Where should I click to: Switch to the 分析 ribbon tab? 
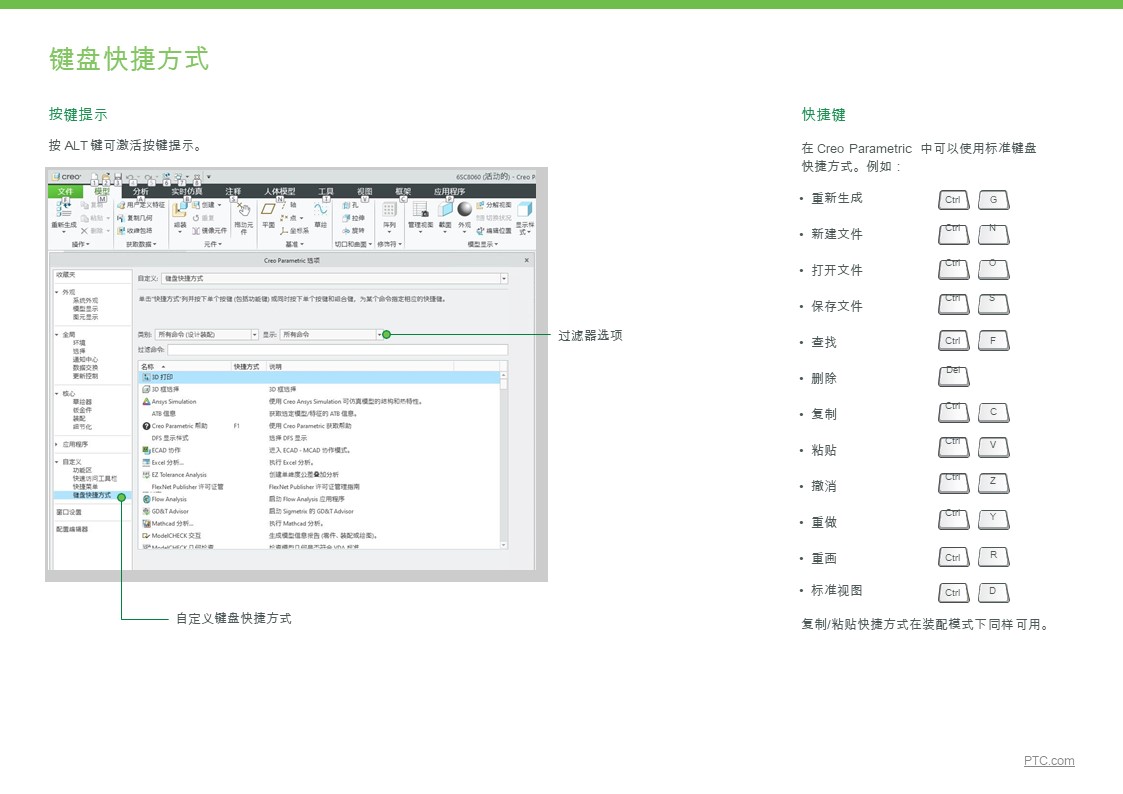pyautogui.click(x=140, y=191)
